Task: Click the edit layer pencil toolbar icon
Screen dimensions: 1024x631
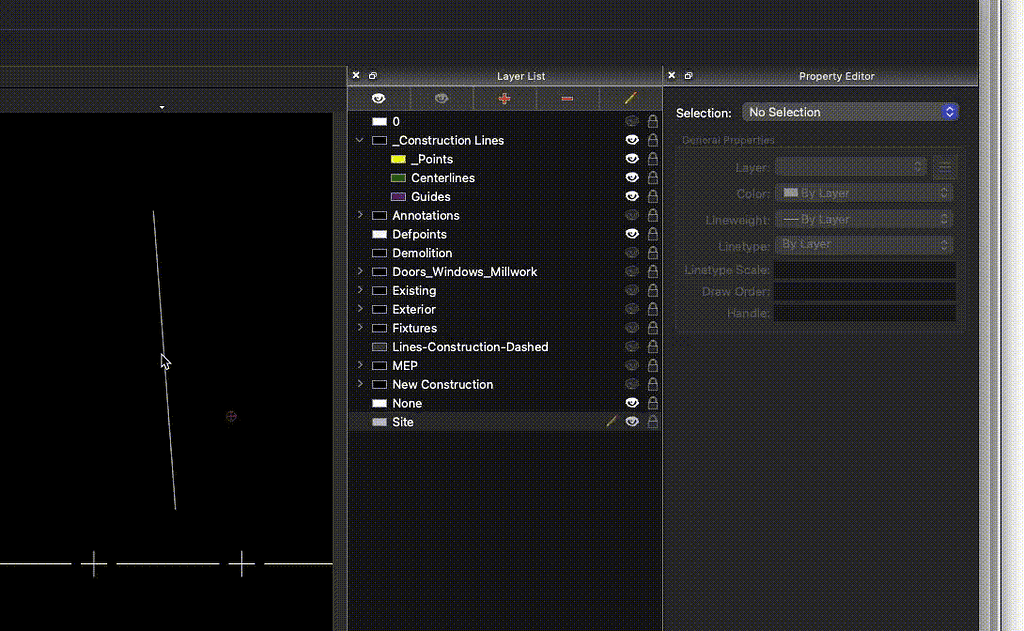Action: point(630,99)
